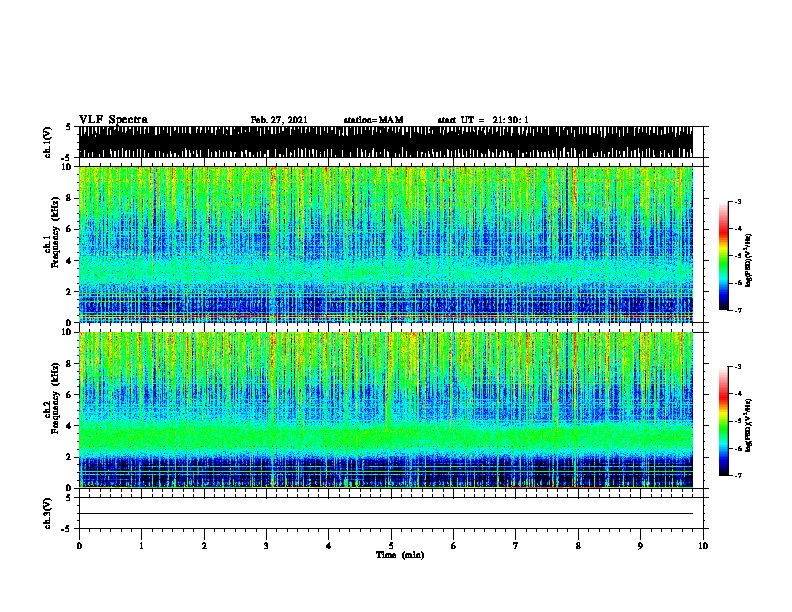This screenshot has width=792, height=612.
Task: Click inside the ch.2 spectrogram panel
Action: tap(386, 410)
